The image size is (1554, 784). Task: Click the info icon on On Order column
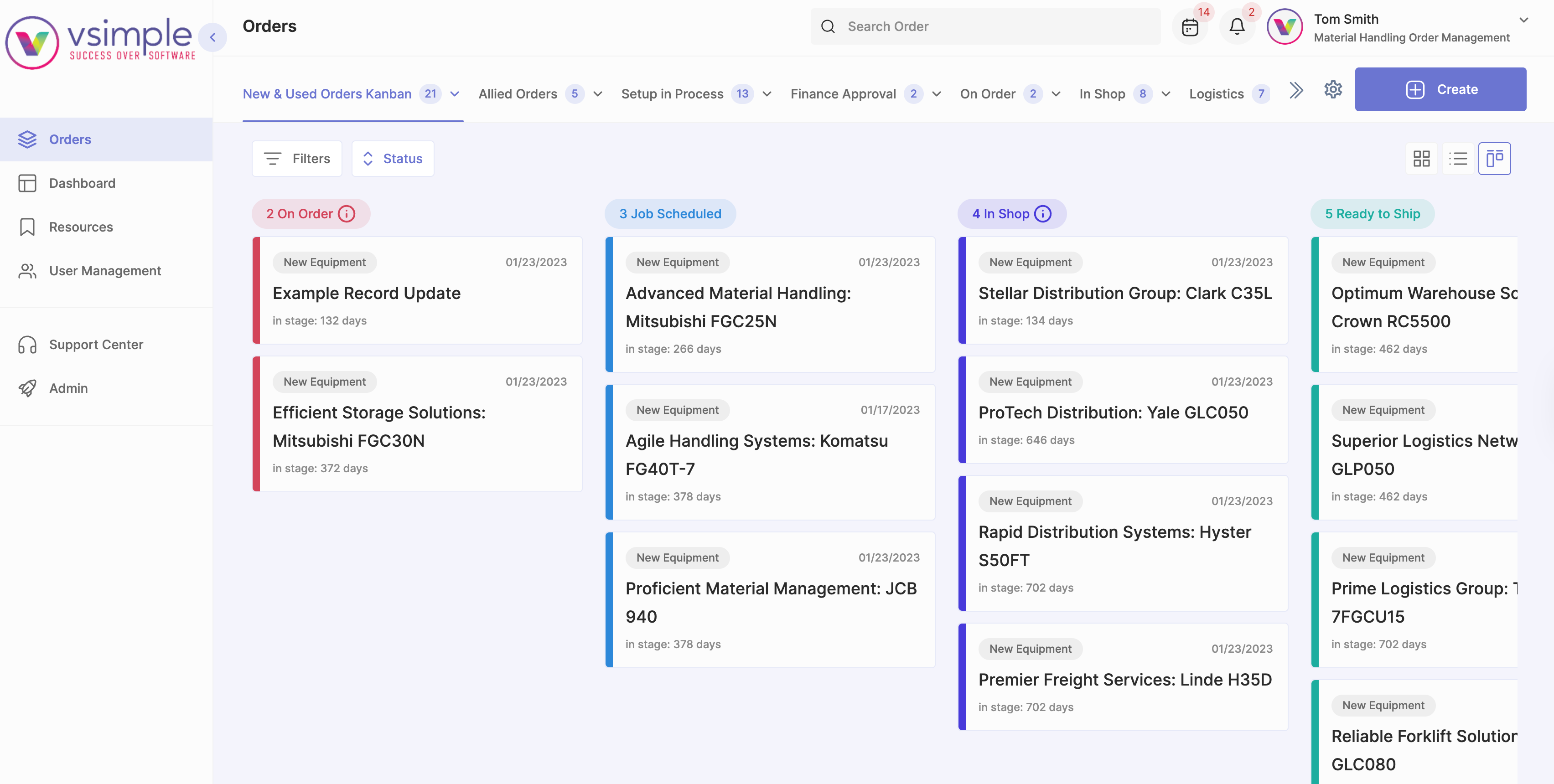346,213
